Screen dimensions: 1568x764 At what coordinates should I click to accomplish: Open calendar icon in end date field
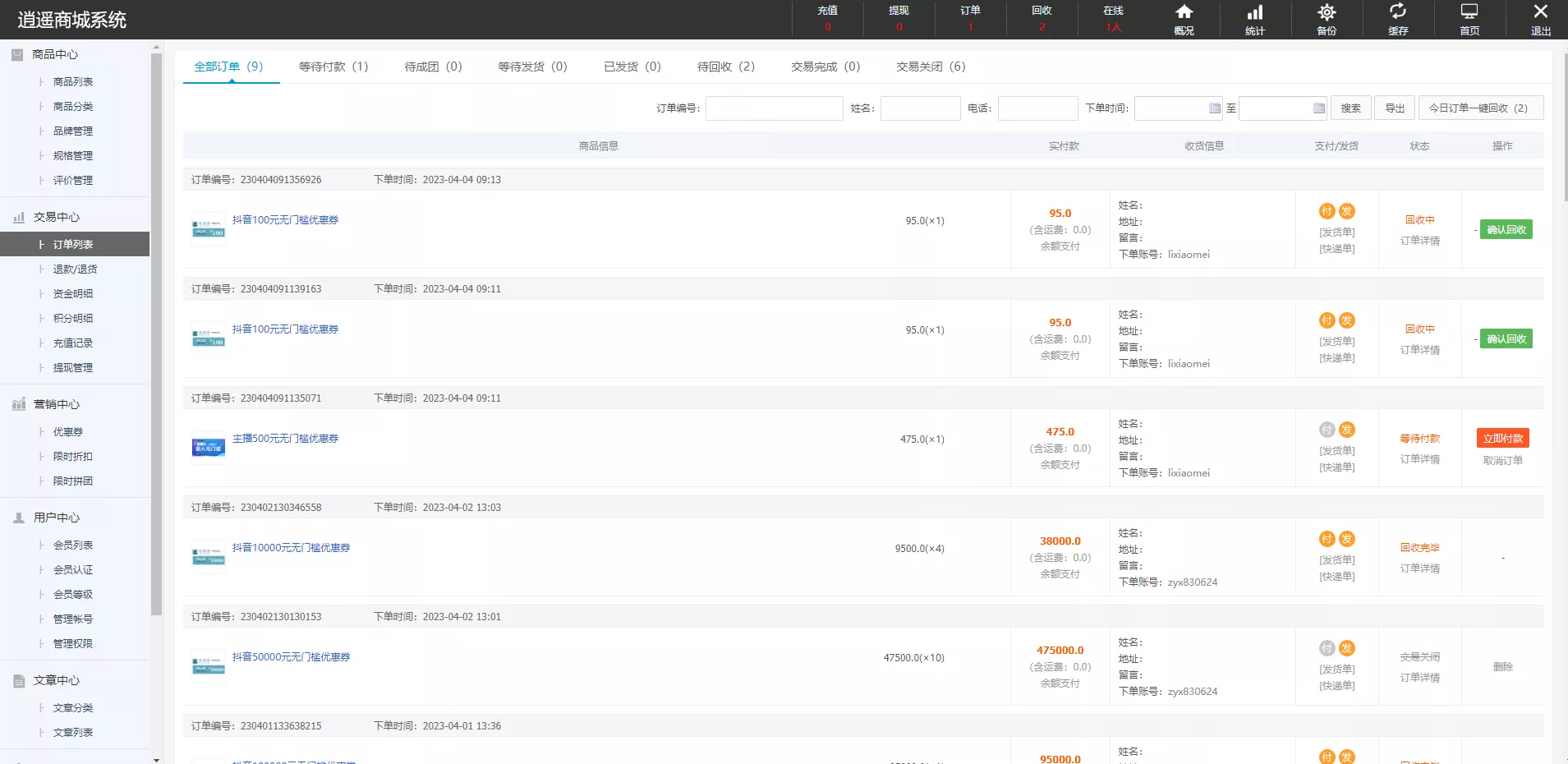pos(1319,108)
